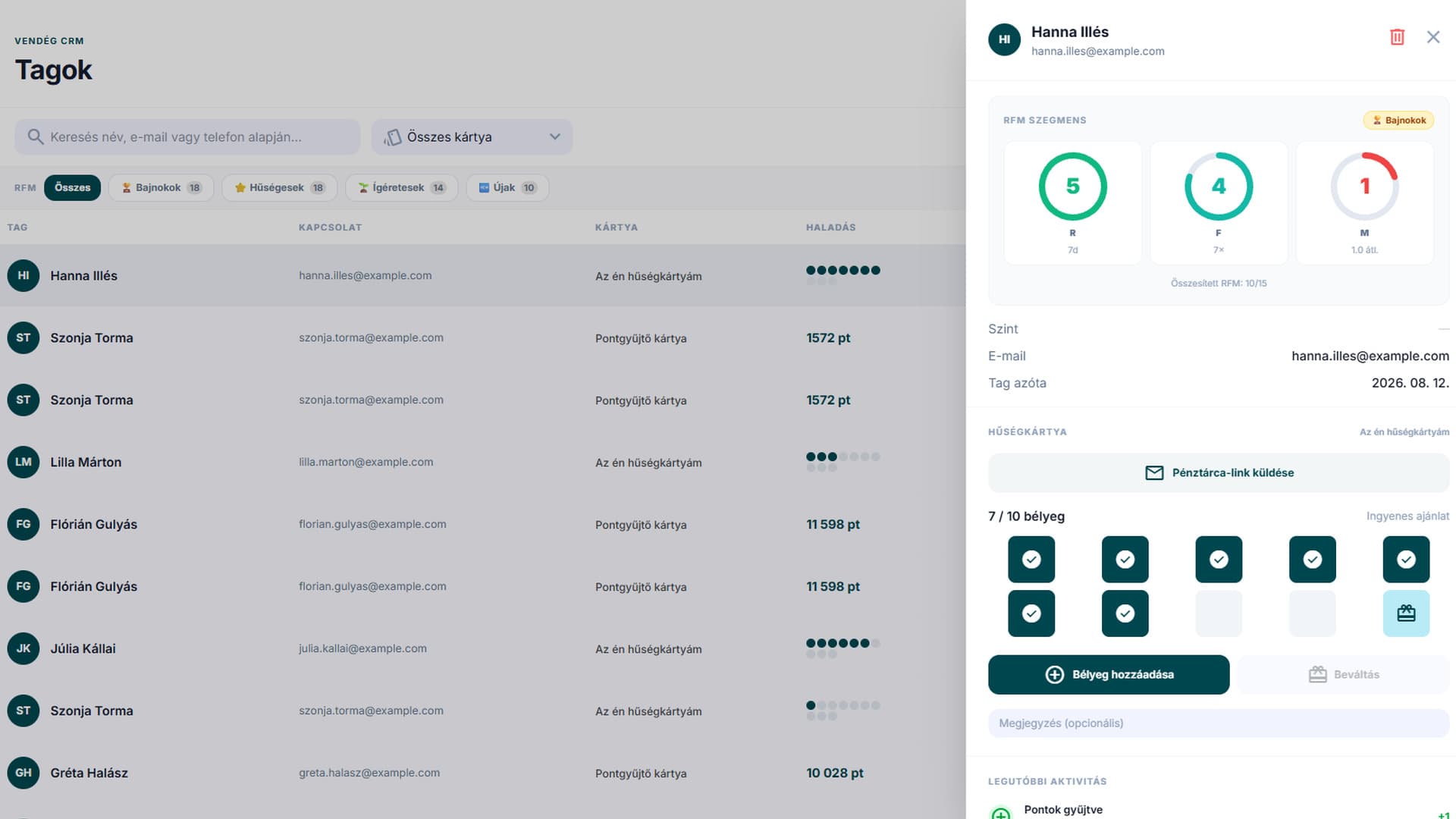Image resolution: width=1456 pixels, height=819 pixels.
Task: Click Ingyenes ajánlat label
Action: 1407,516
